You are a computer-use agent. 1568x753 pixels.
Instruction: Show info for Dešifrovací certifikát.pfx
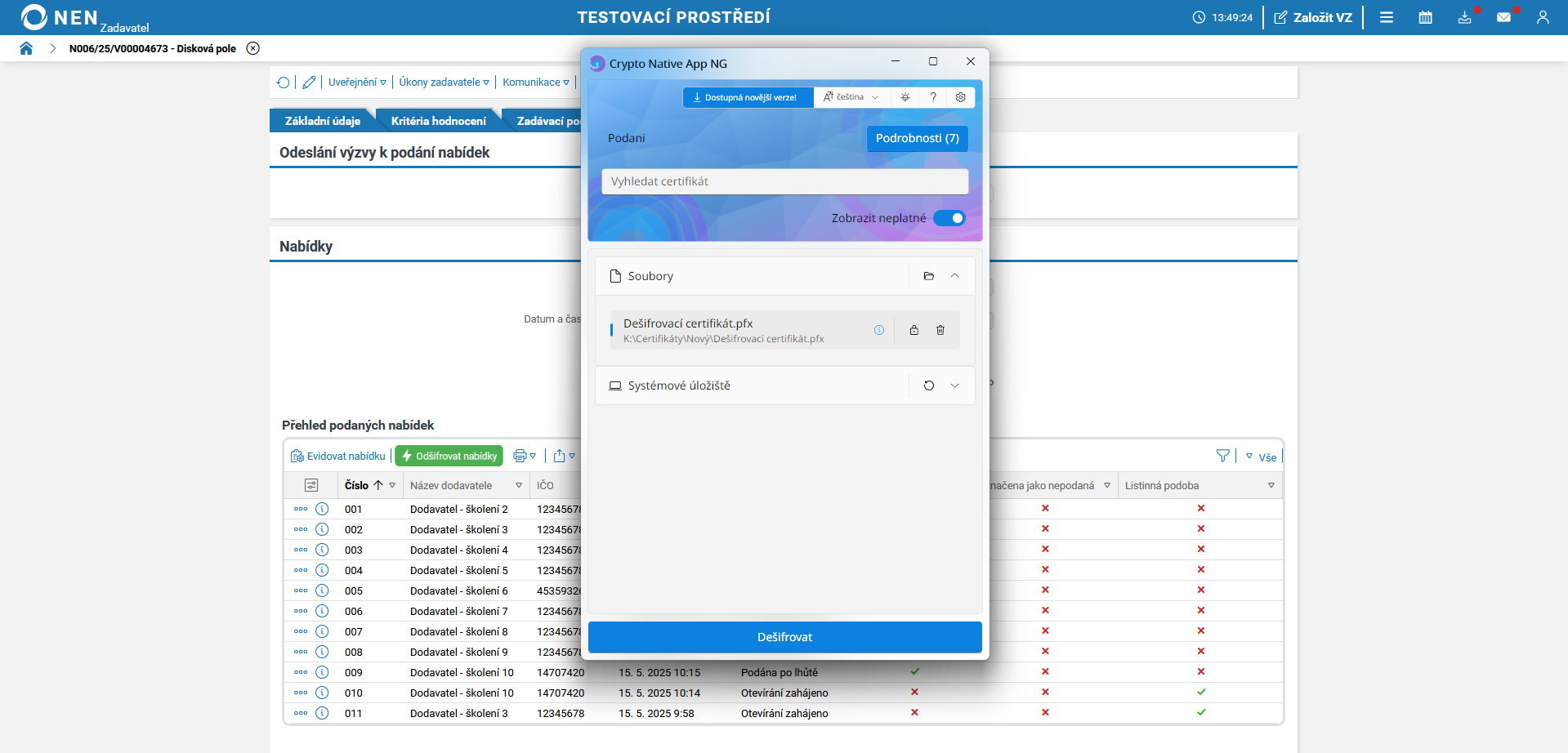pos(879,330)
